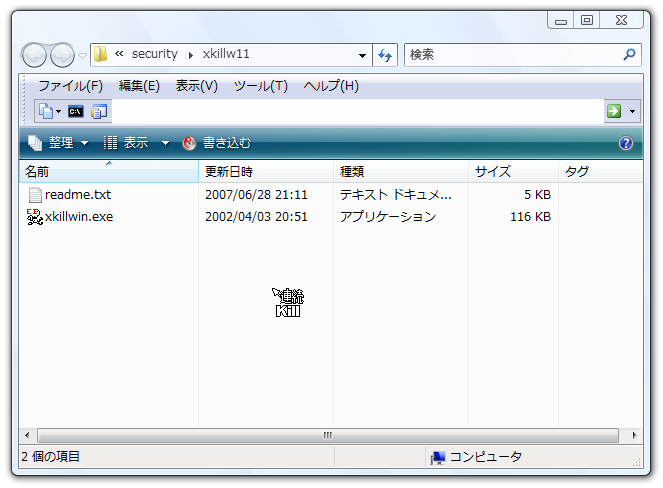Screen dimensions: 663x488
Task: Sort by the サイズ column header
Action: 513,172
